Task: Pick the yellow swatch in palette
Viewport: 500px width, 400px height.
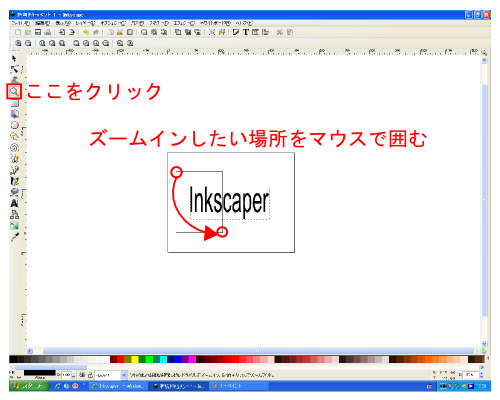Action: point(135,359)
